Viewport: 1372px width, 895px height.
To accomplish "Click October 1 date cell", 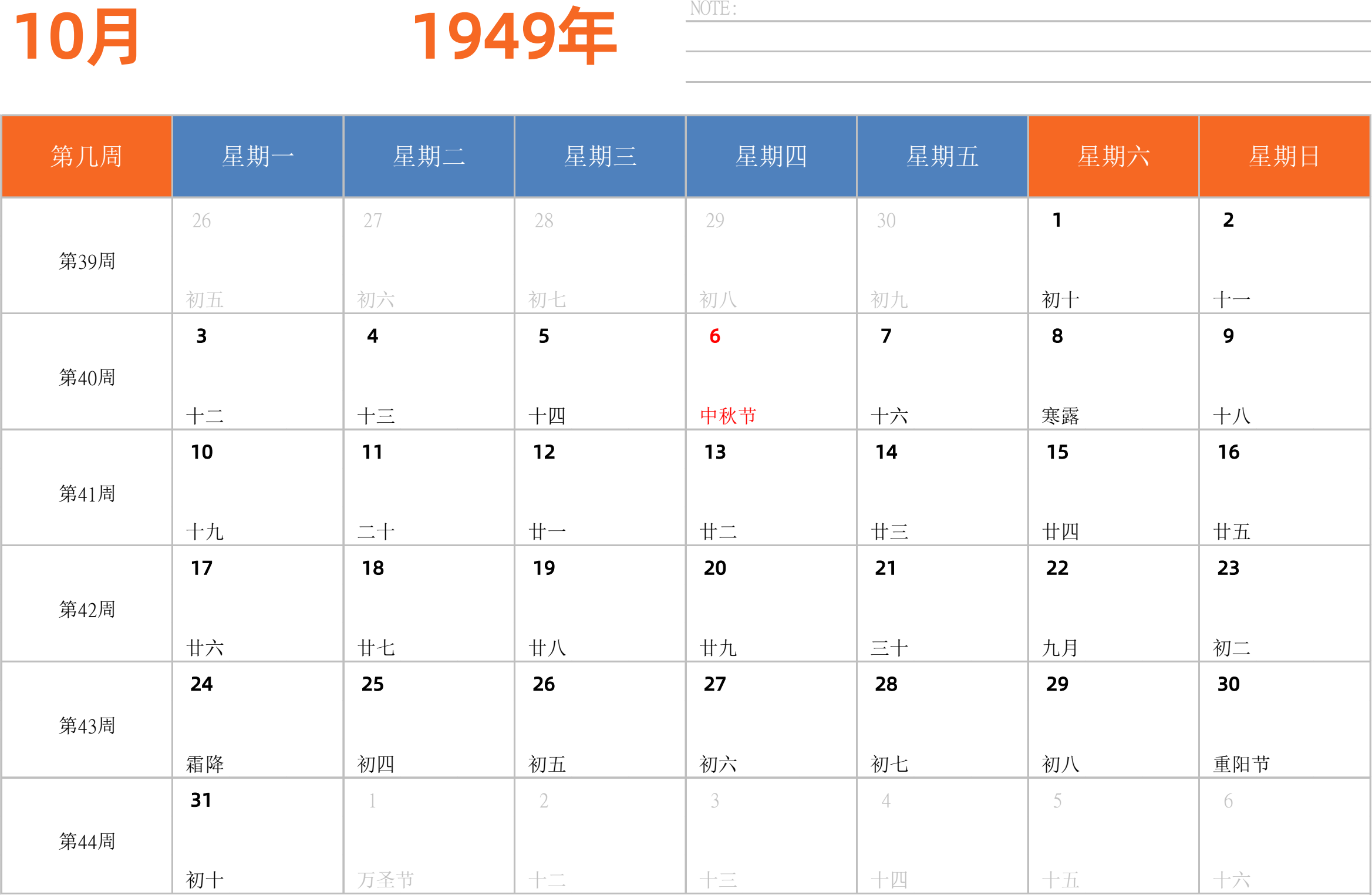I will [1113, 255].
